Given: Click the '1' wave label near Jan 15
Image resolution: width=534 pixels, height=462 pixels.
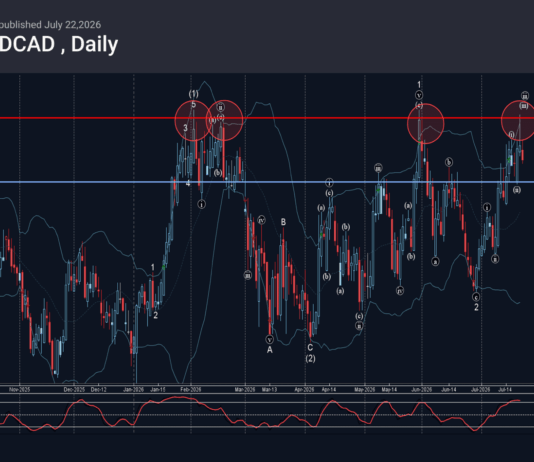Looking at the screenshot, I should (153, 268).
